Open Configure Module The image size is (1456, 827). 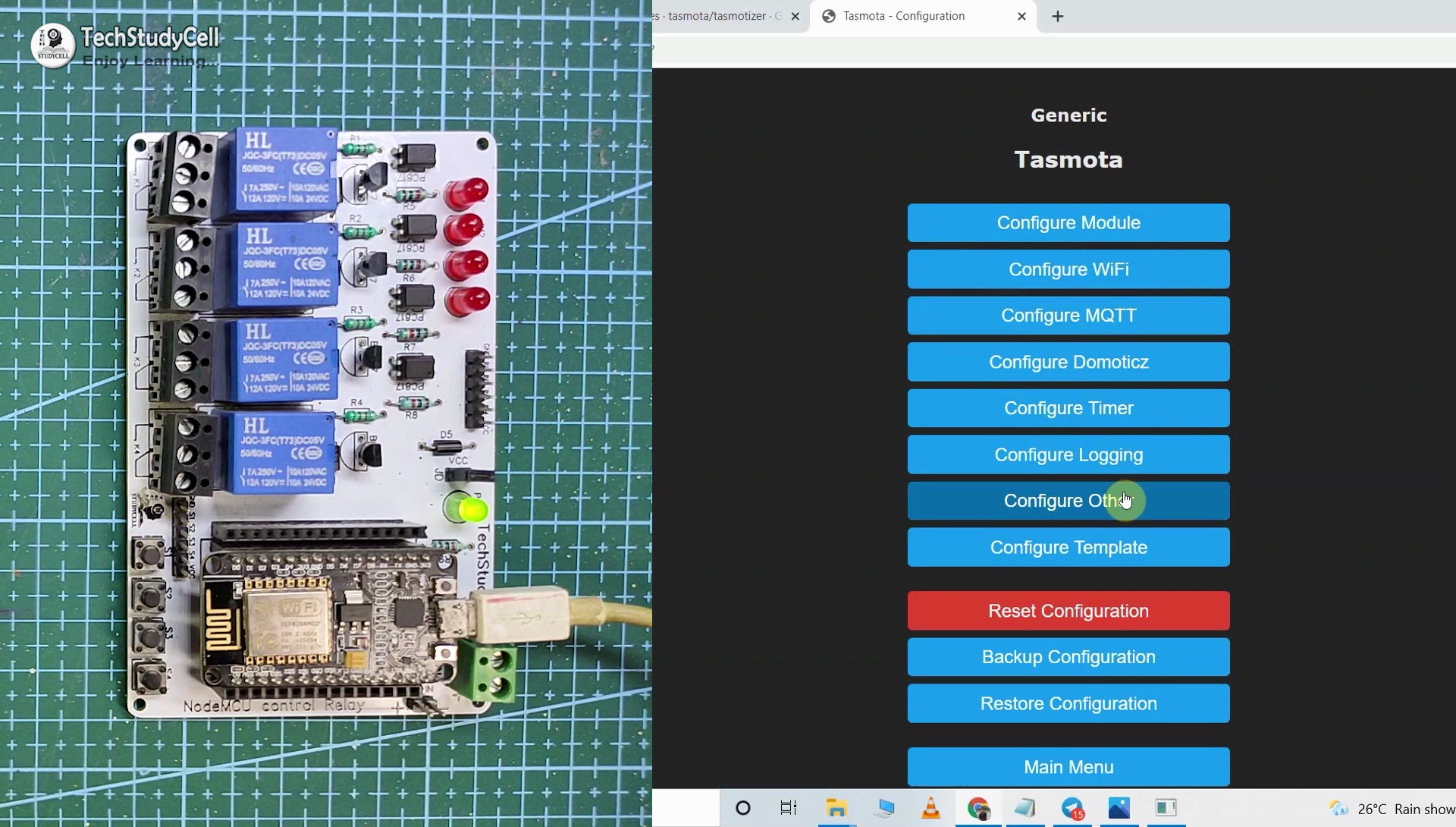(1068, 222)
